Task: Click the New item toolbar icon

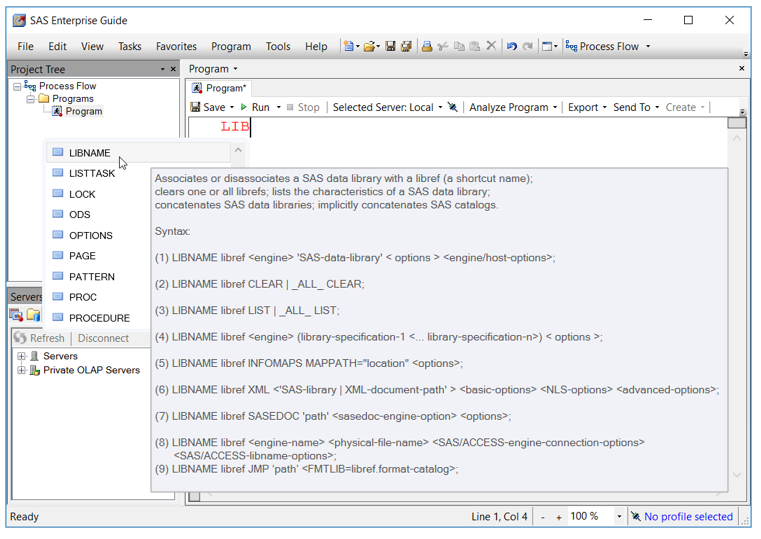Action: coord(348,47)
